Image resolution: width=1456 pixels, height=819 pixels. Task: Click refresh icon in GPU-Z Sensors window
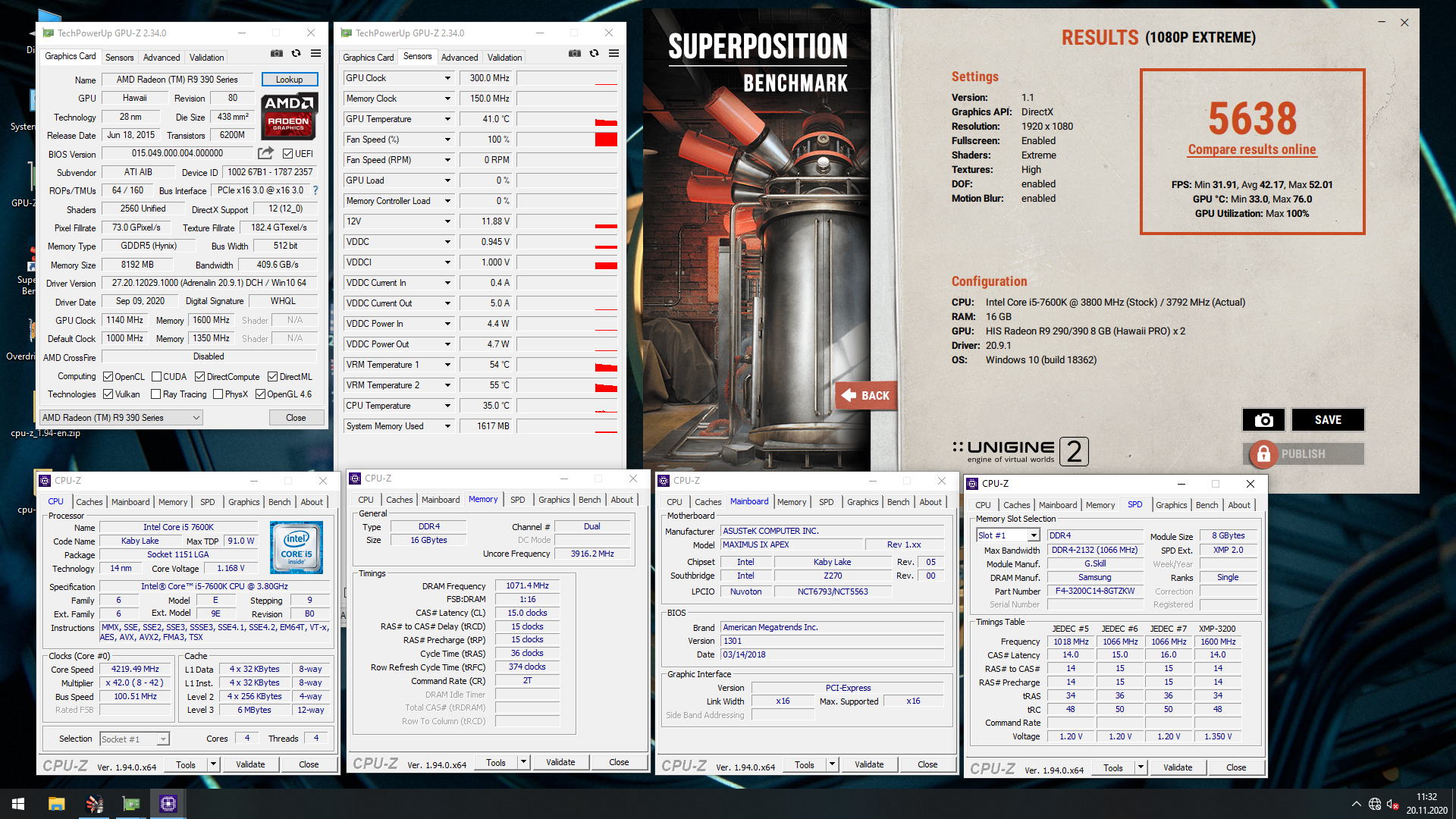click(595, 54)
